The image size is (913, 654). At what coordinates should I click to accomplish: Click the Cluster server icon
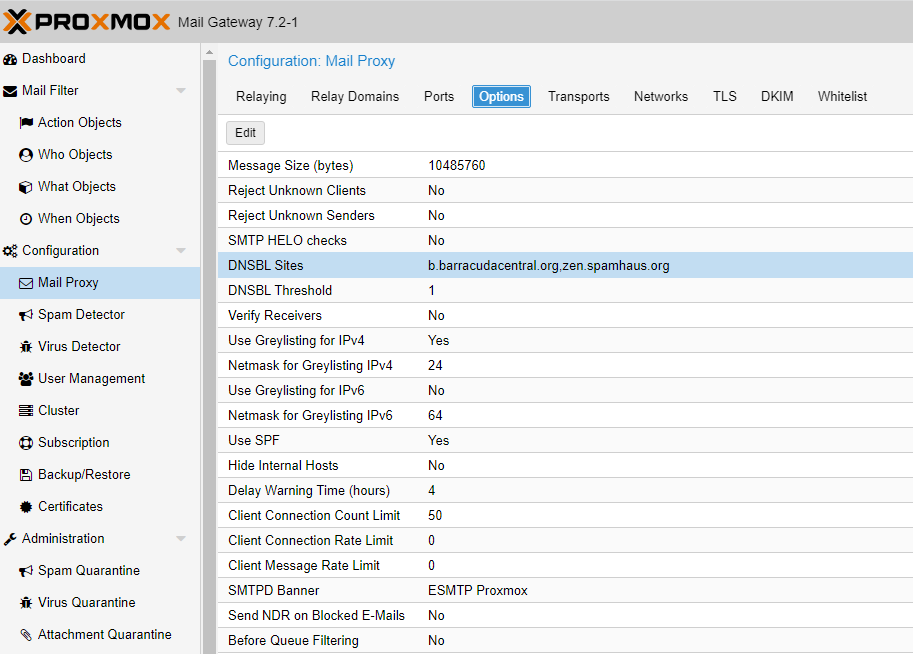coord(26,411)
